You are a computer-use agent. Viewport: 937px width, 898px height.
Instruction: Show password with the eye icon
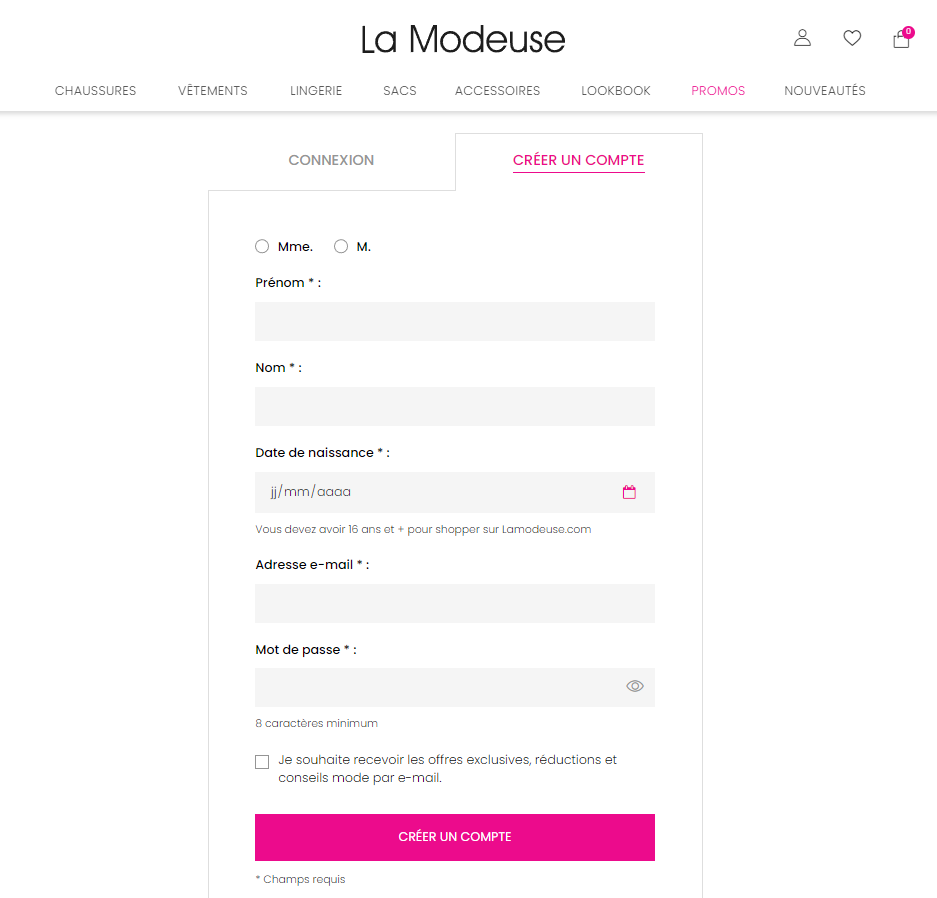coord(635,686)
